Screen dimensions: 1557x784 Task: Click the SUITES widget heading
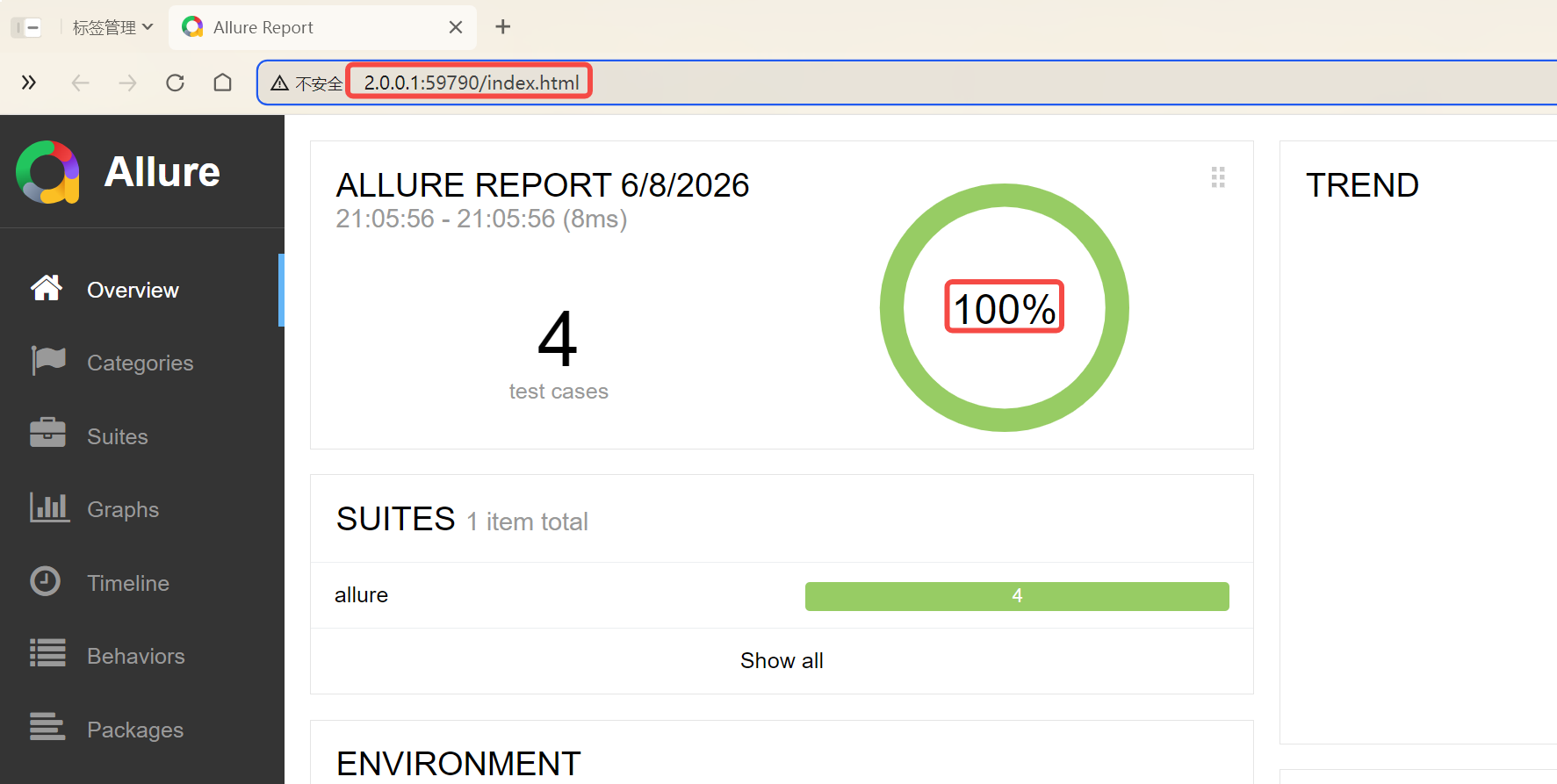396,519
